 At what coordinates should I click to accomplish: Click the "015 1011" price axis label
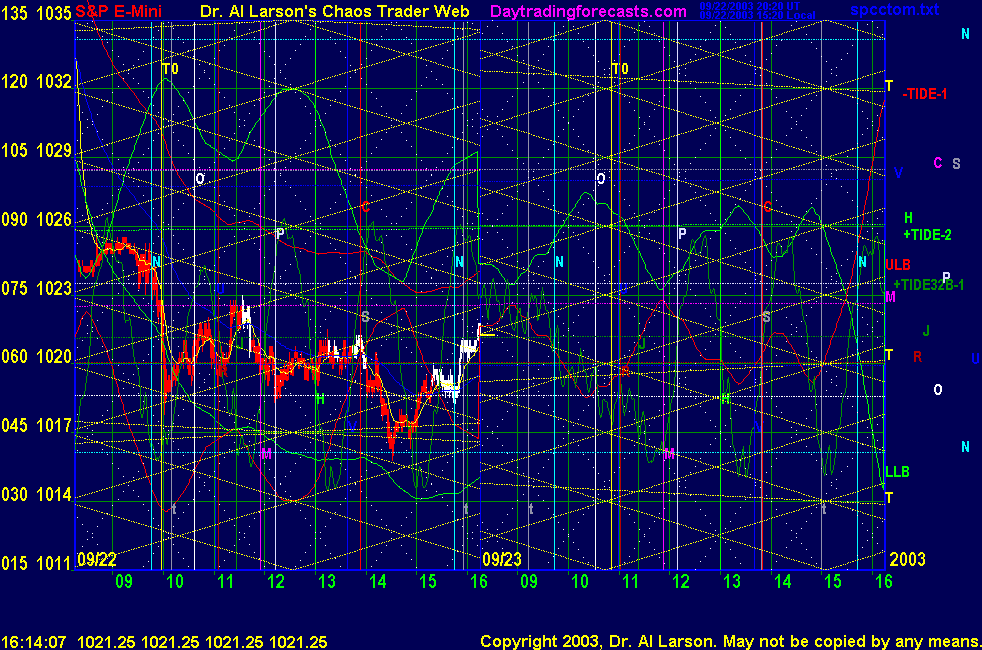[36, 563]
